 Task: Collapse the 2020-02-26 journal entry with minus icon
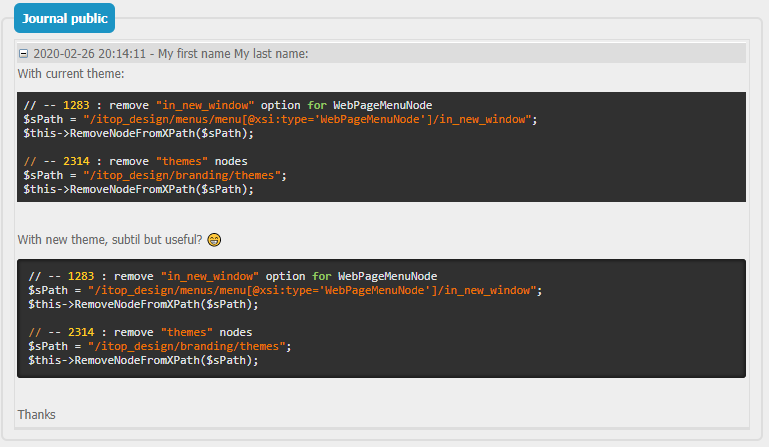coord(24,54)
